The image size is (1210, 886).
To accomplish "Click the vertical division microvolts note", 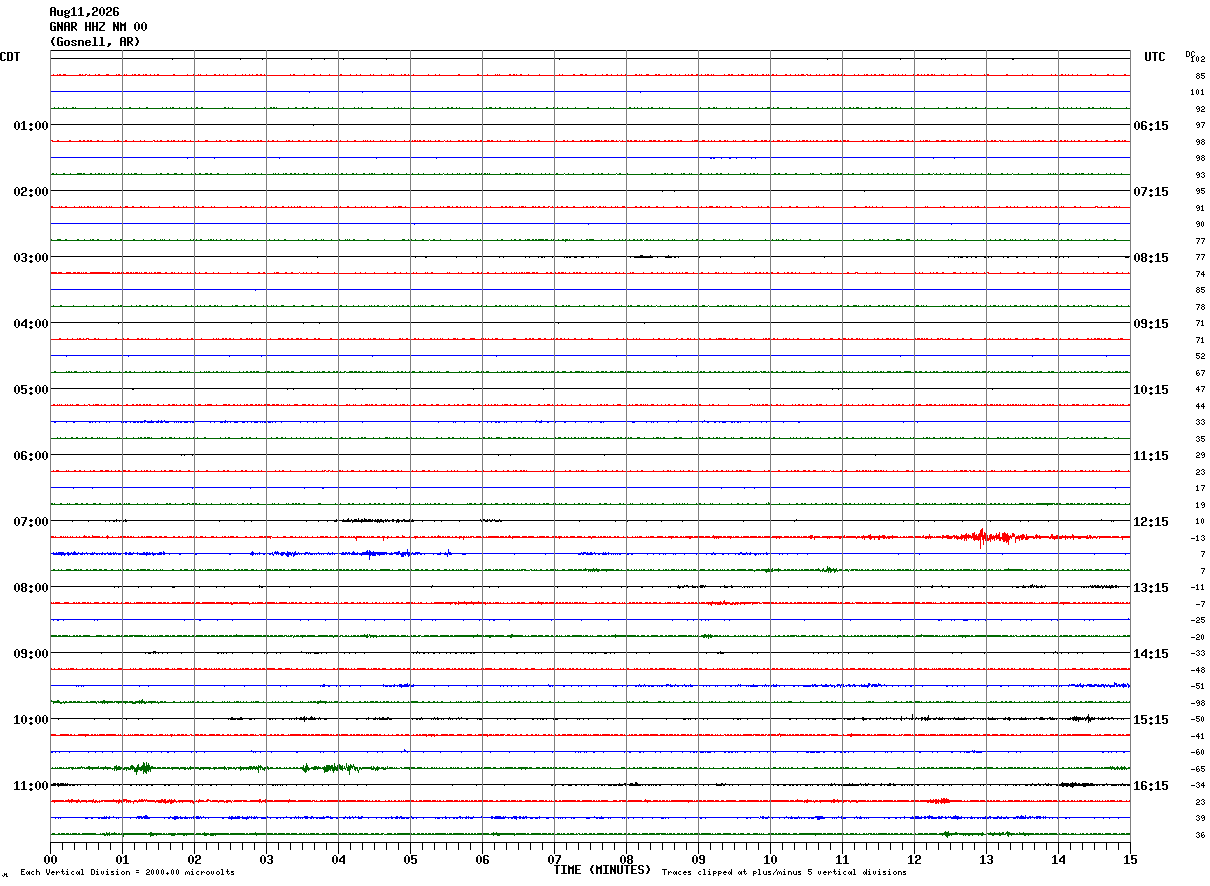I will [127, 872].
